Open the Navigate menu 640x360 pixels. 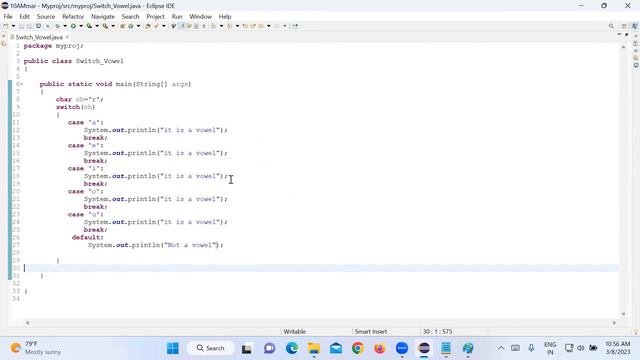(x=103, y=16)
